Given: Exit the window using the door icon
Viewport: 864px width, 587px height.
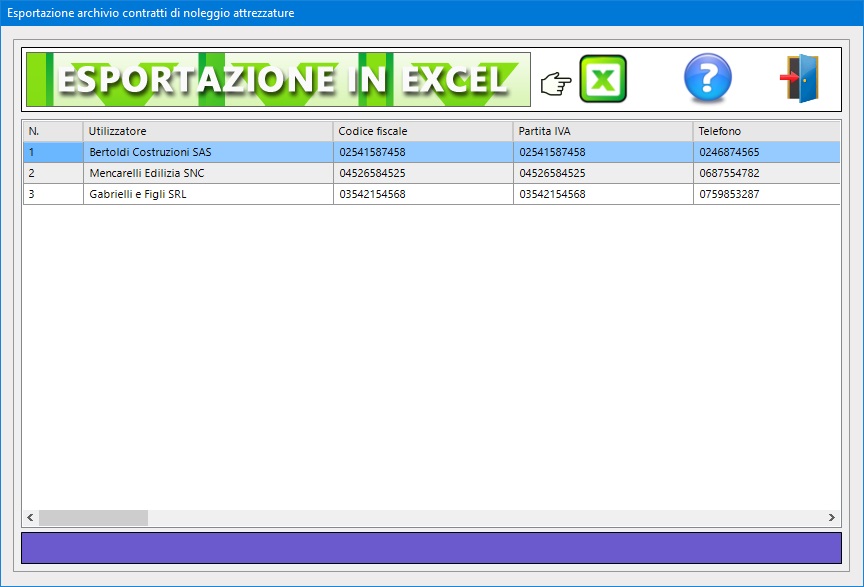Looking at the screenshot, I should pyautogui.click(x=800, y=78).
